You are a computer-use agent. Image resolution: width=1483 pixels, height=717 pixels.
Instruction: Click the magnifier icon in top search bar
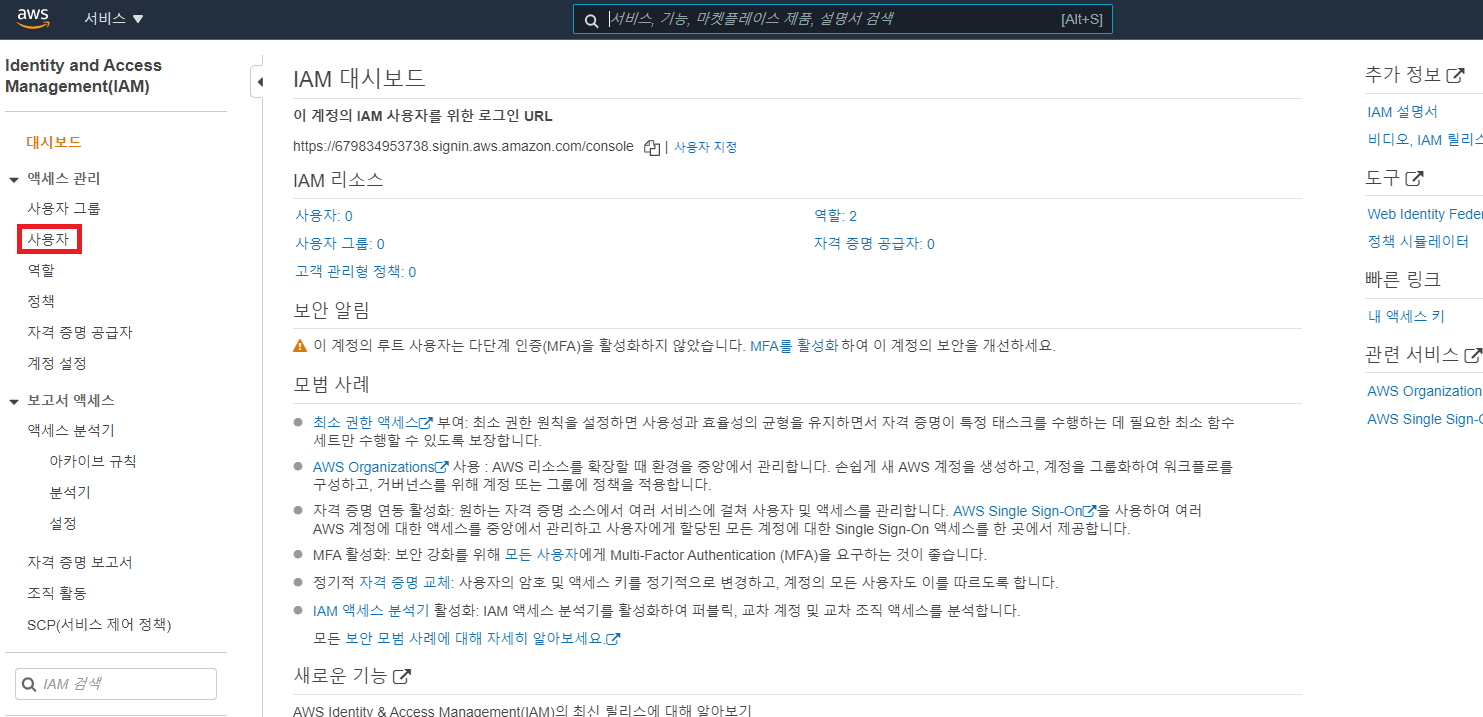[591, 20]
